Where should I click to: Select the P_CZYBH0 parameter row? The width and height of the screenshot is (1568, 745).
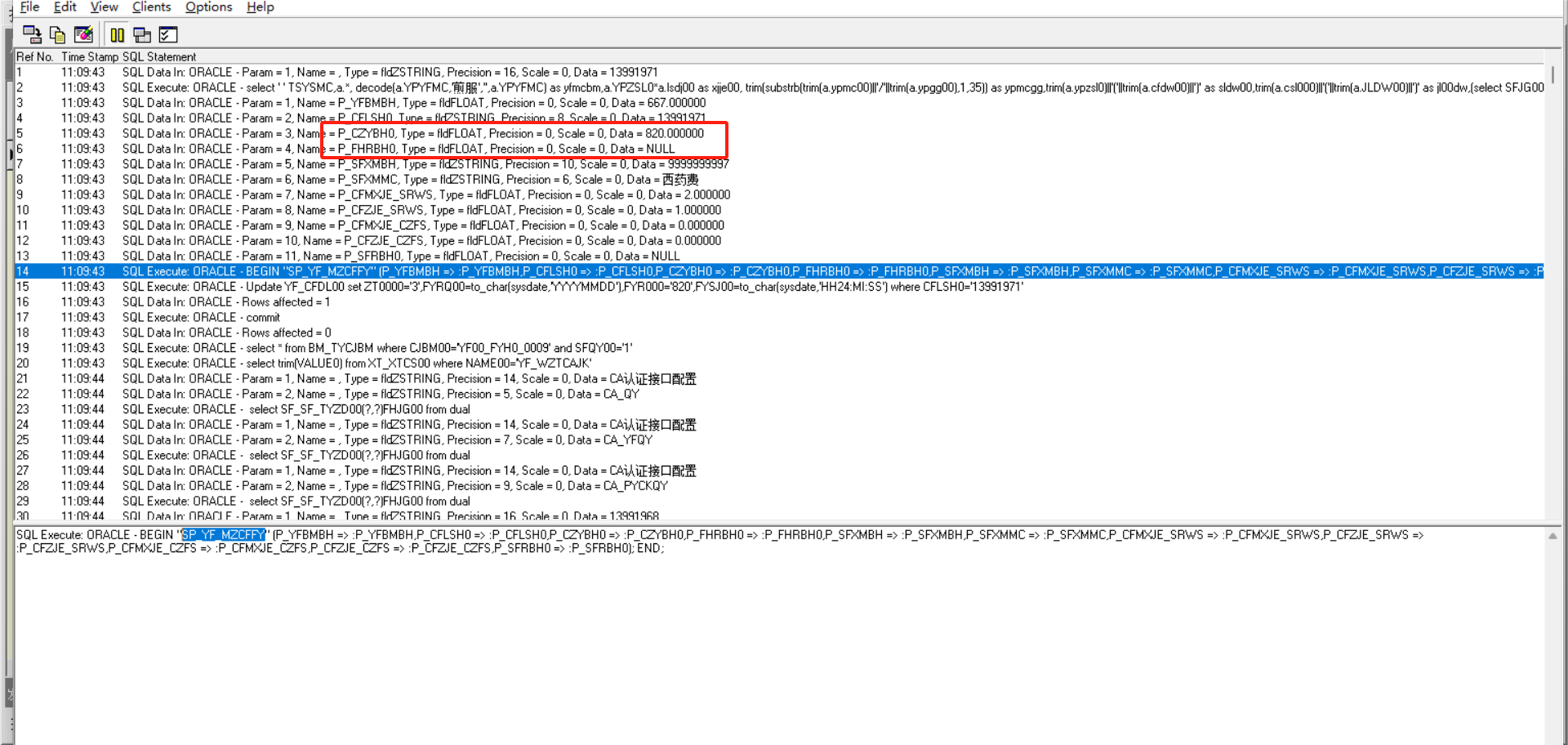779,134
